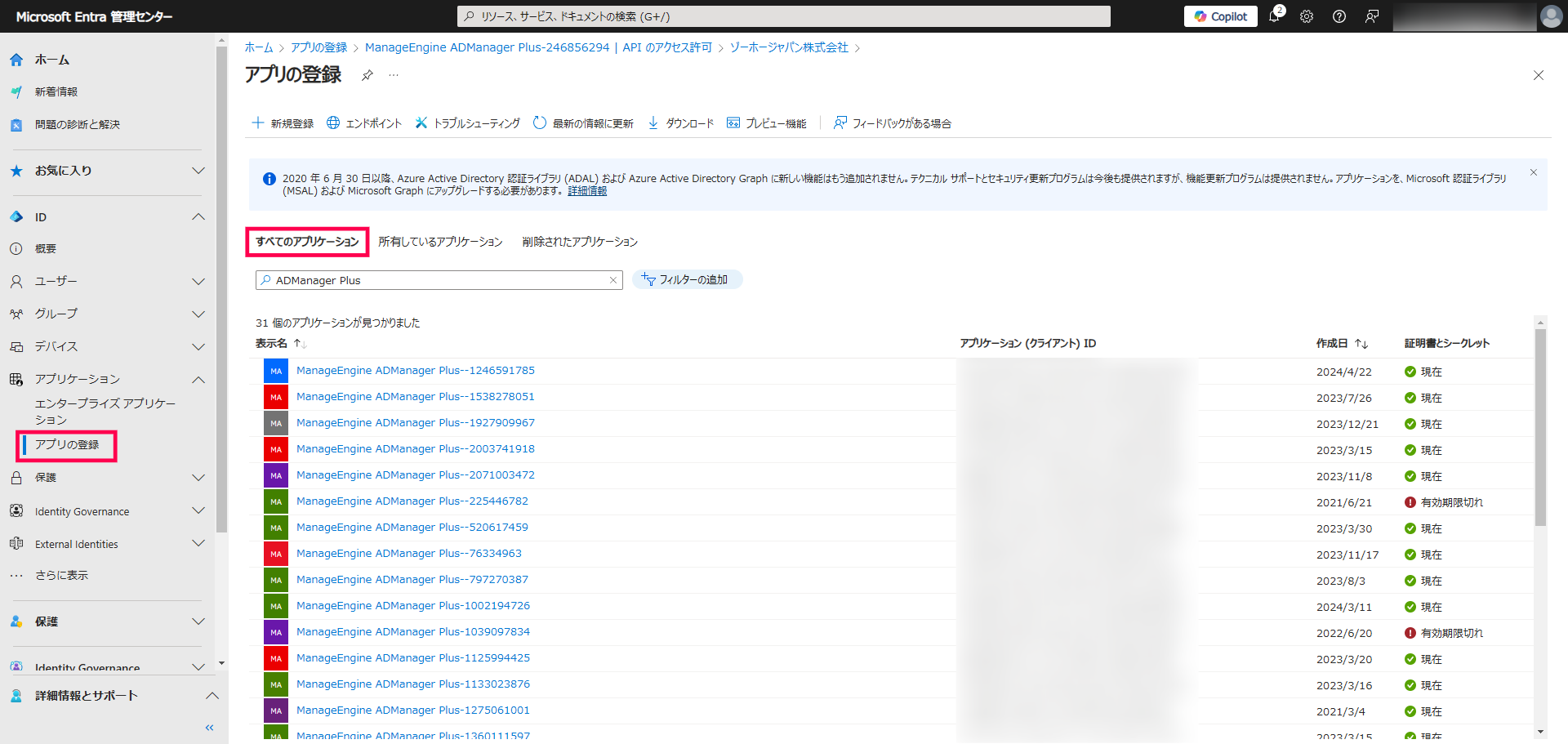
Task: Open 問題の診断と解決 in sidebar
Action: tap(78, 125)
